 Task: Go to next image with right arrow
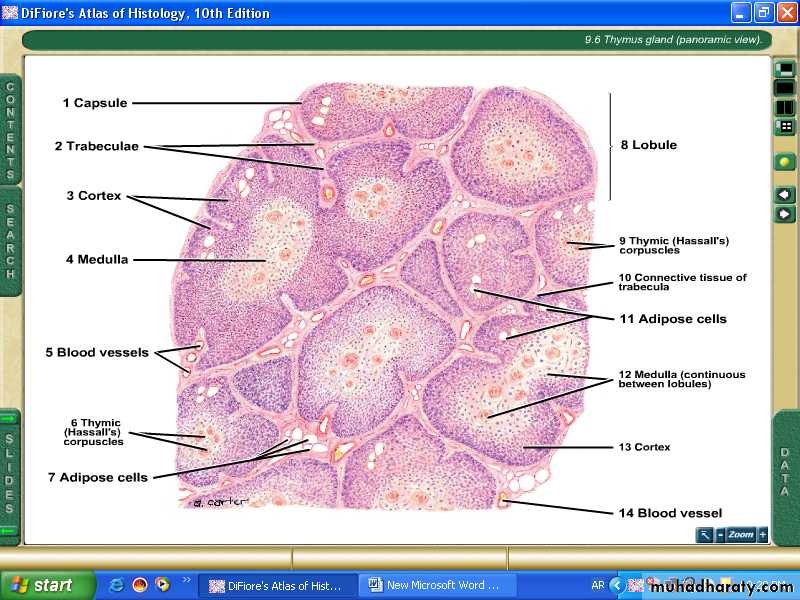(785, 214)
